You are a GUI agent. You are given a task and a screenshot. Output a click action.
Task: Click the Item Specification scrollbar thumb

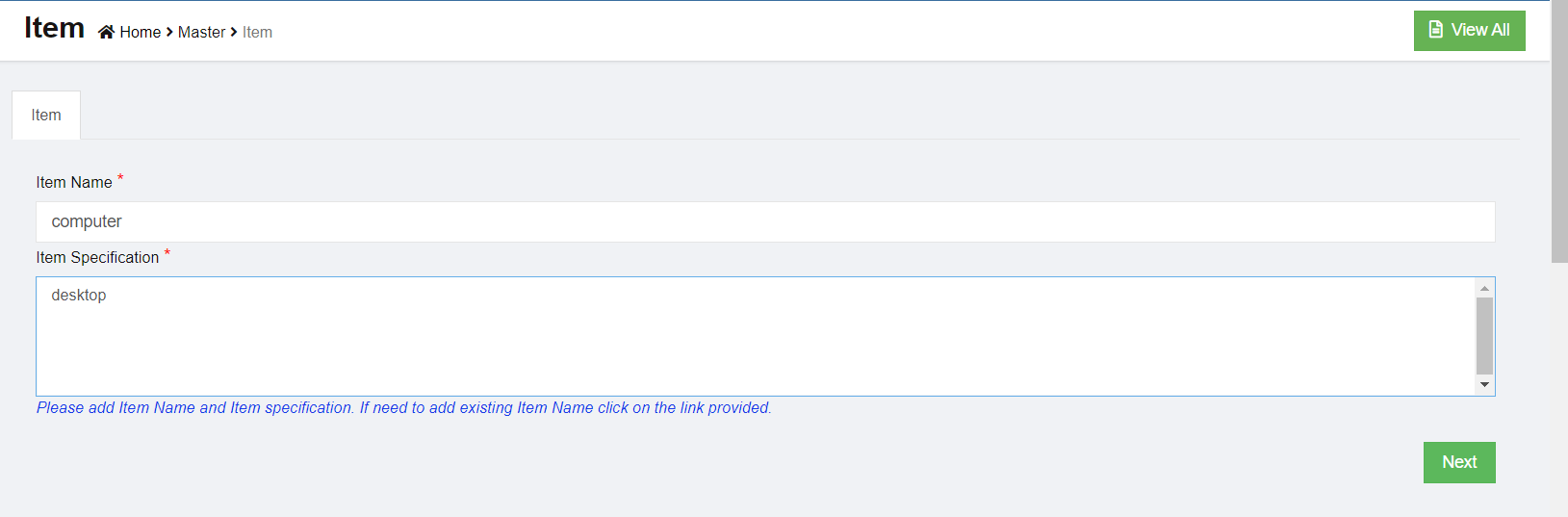[x=1484, y=335]
